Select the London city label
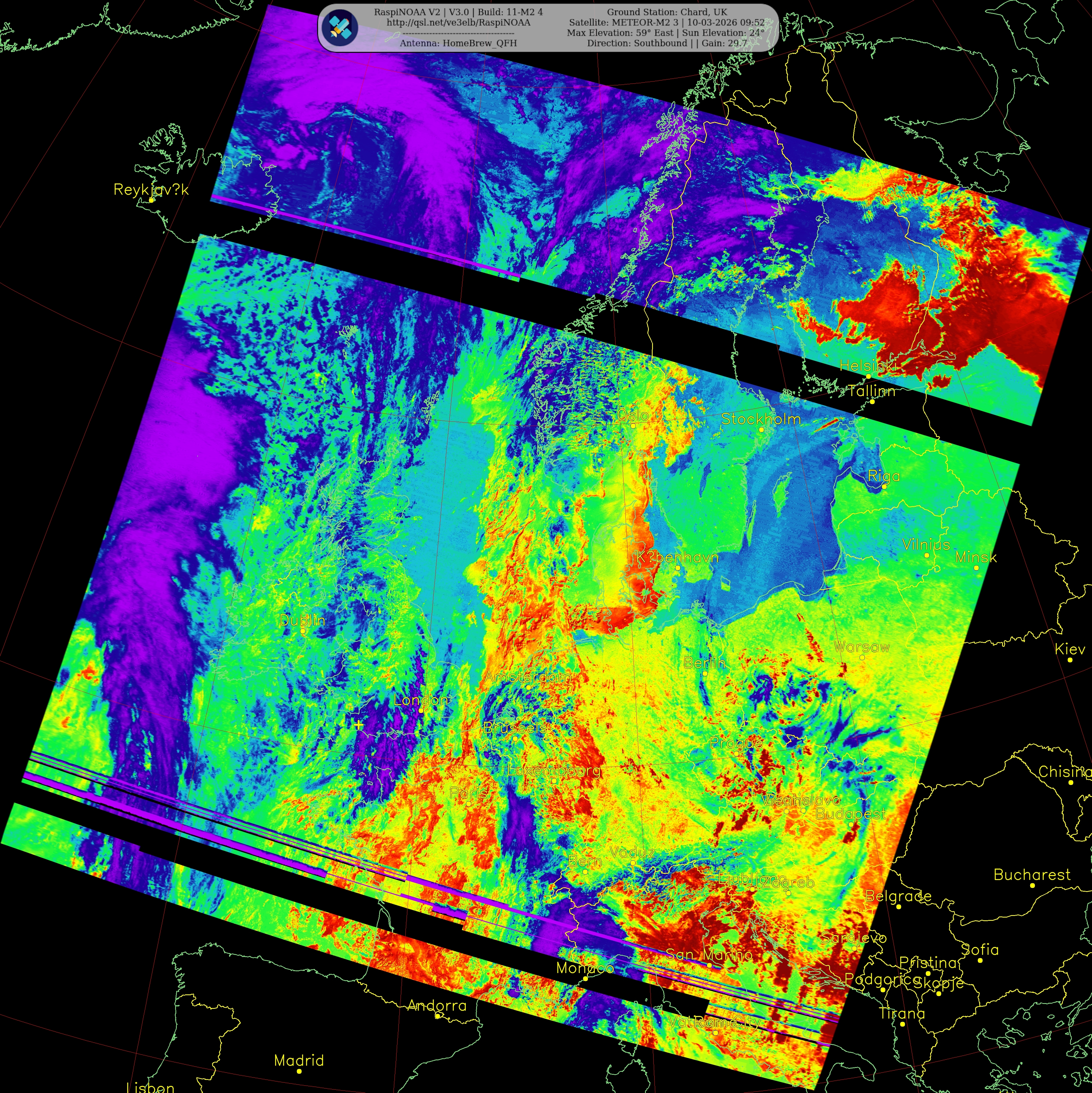 [x=420, y=700]
